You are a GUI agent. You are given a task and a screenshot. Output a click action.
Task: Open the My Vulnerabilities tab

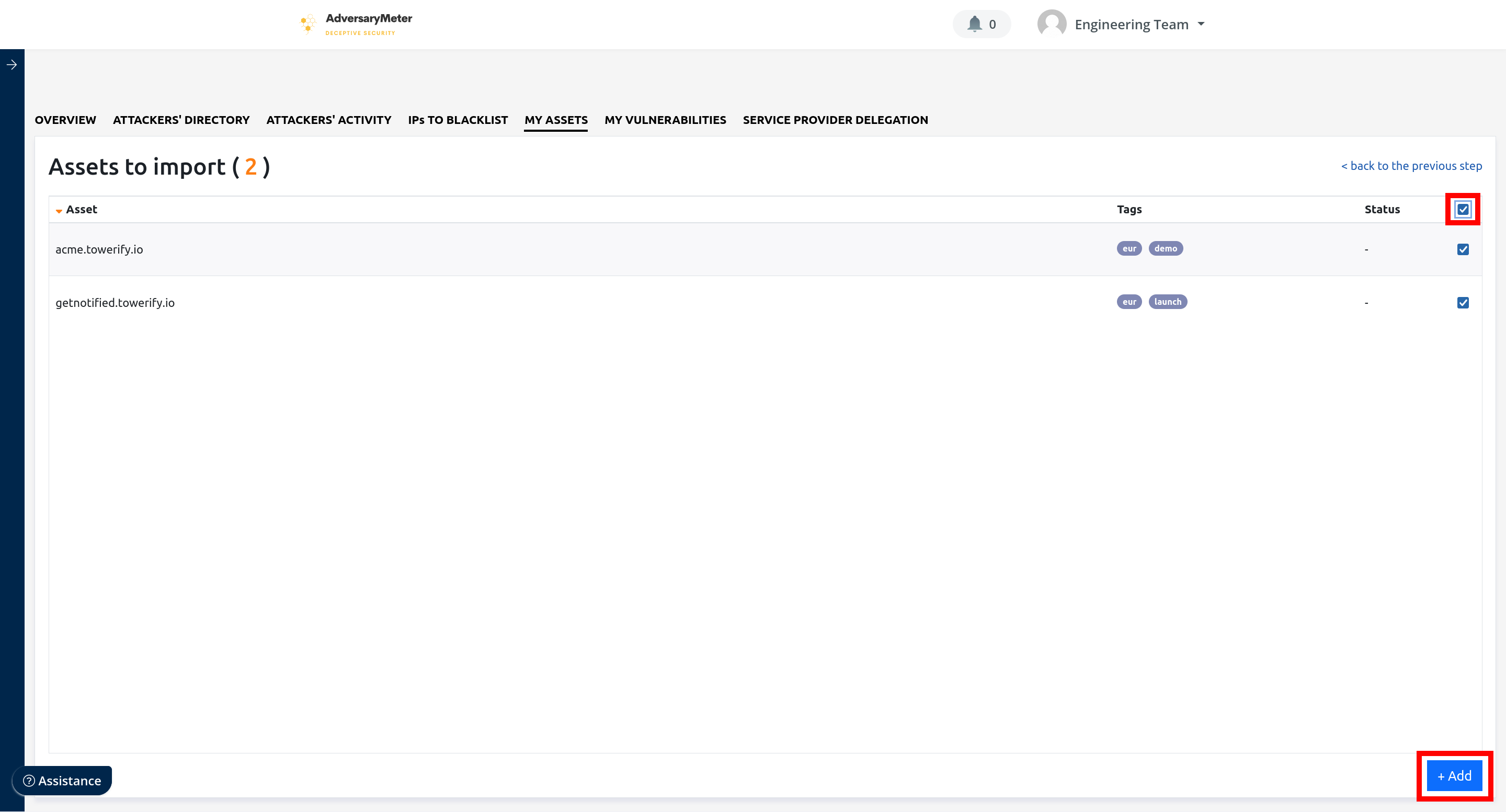tap(665, 120)
